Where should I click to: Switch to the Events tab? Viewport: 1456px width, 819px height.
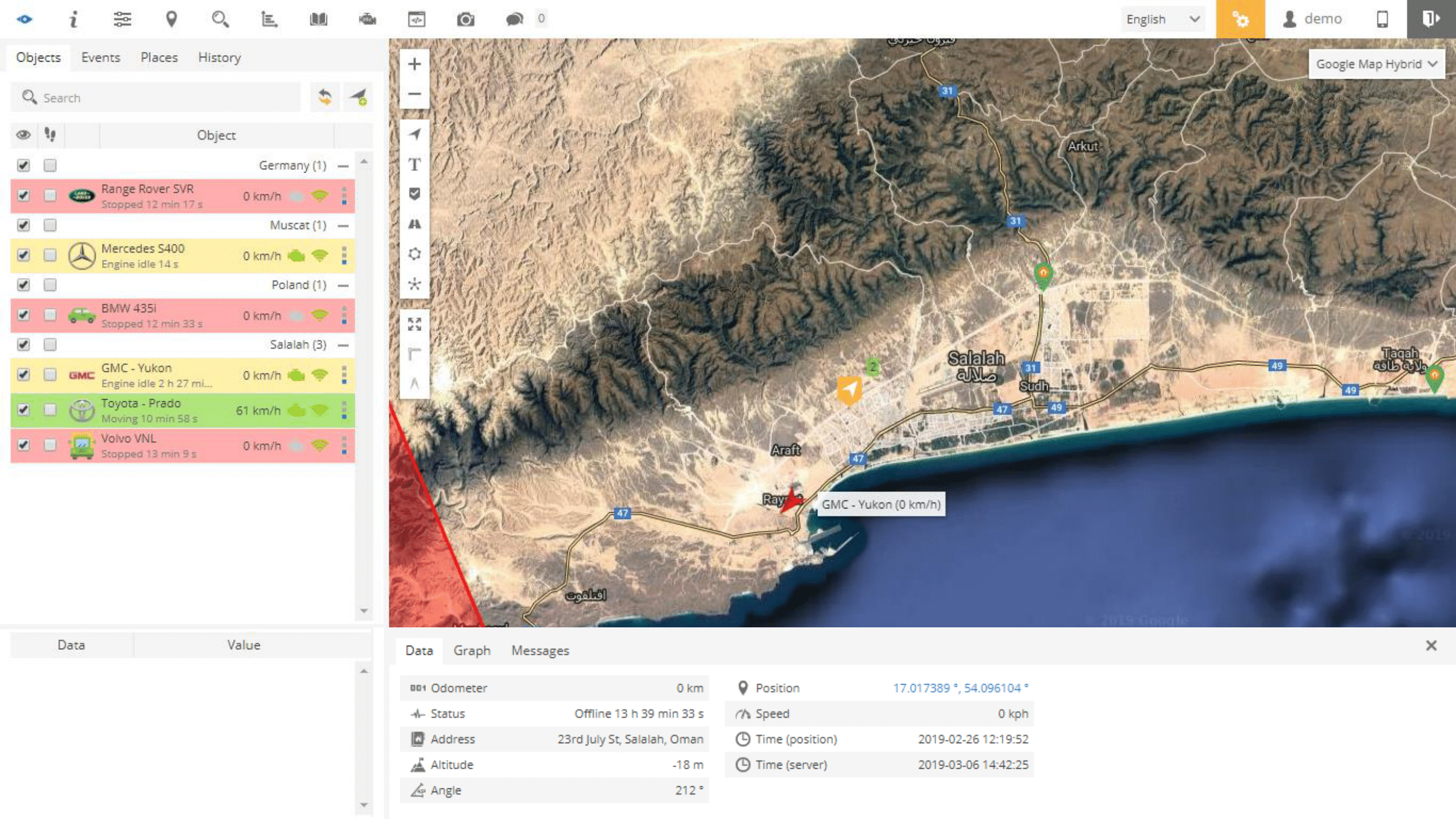(100, 57)
